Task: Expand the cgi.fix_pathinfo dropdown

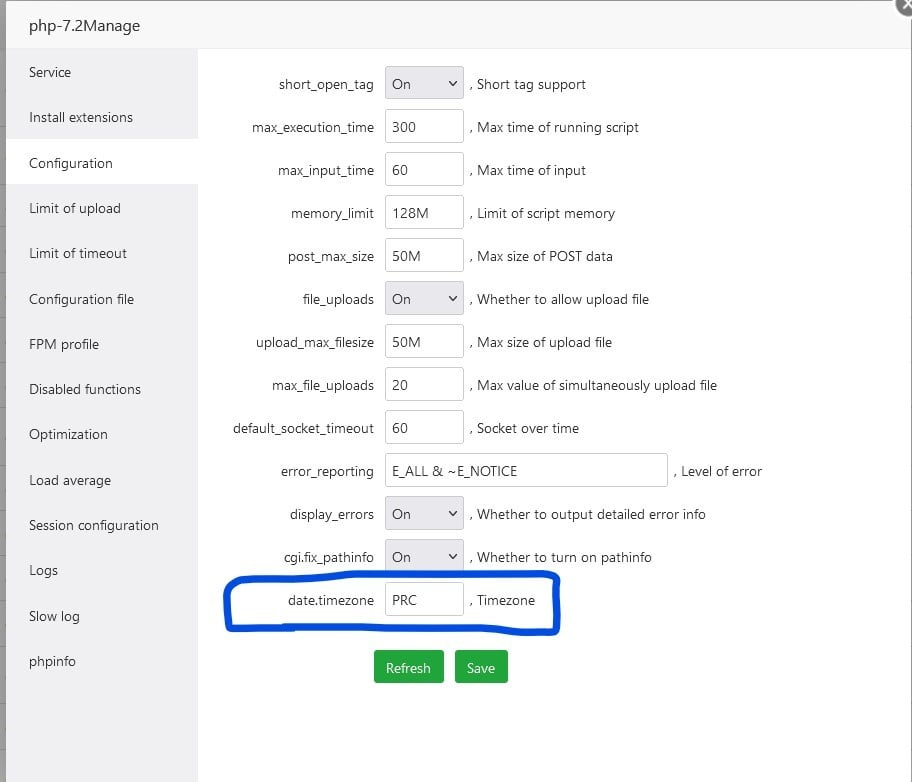Action: (x=424, y=557)
